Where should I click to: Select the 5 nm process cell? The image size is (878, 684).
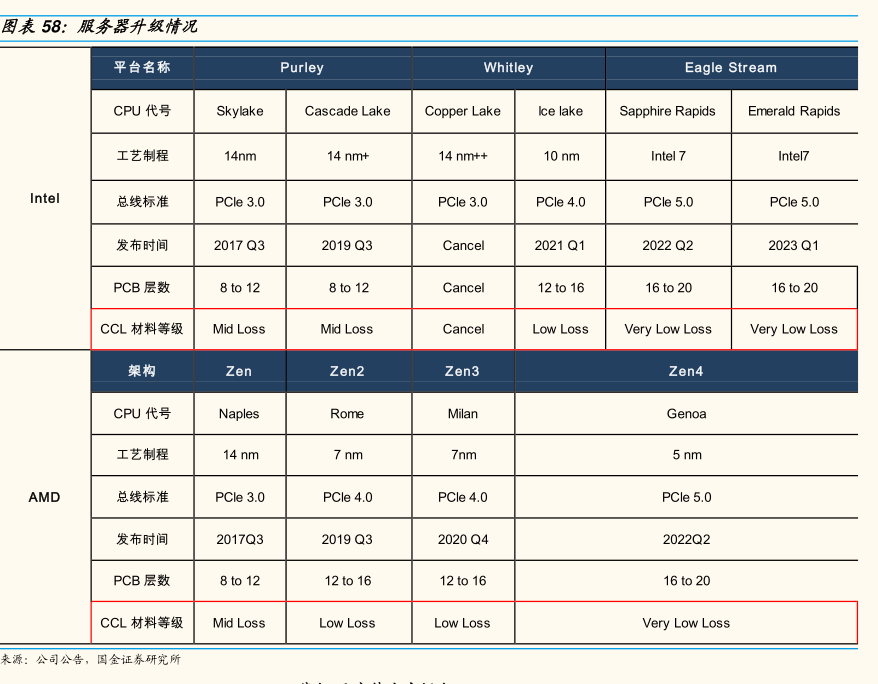(686, 455)
